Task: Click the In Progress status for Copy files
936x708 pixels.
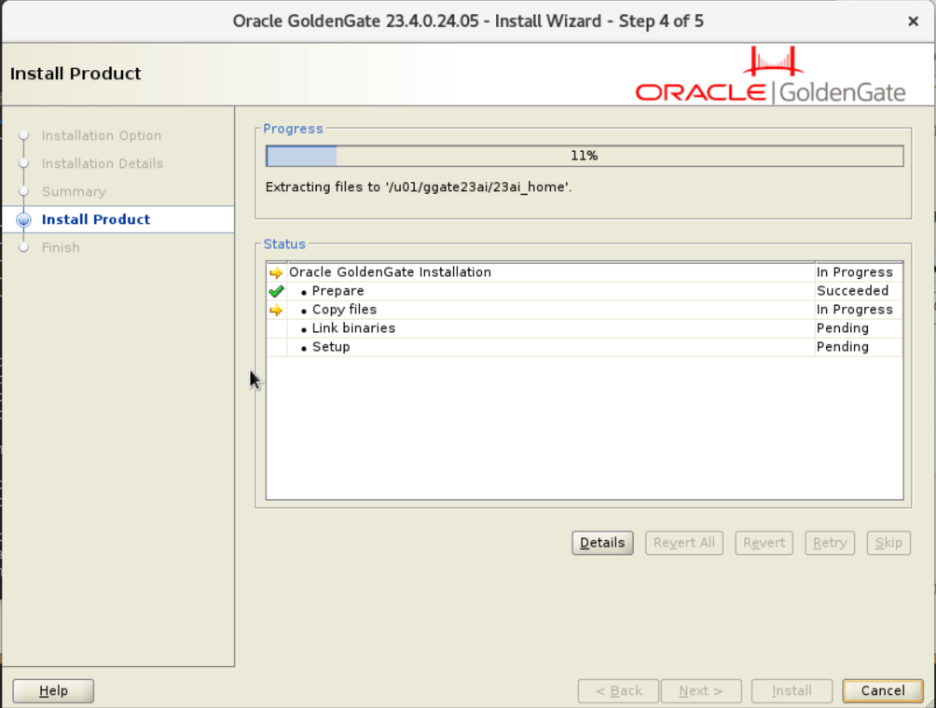Action: (x=855, y=309)
